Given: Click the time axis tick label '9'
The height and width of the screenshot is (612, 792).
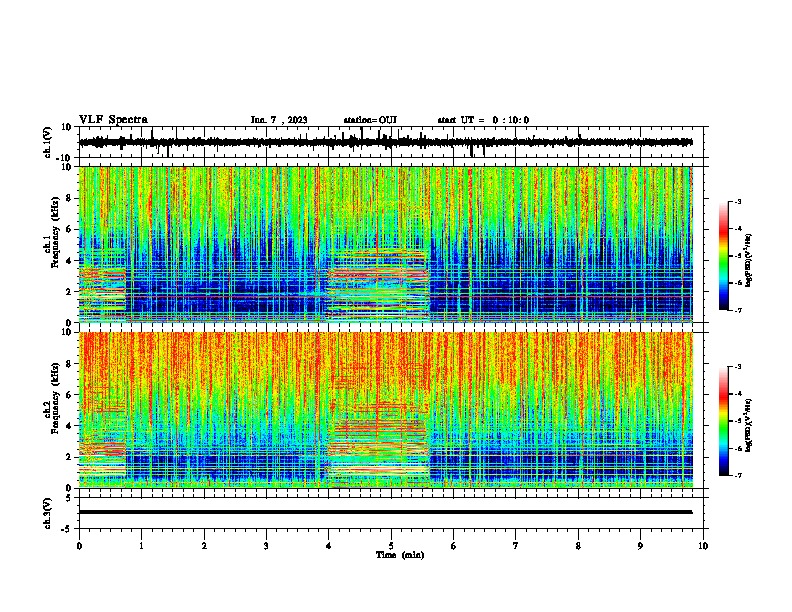Looking at the screenshot, I should coord(640,546).
